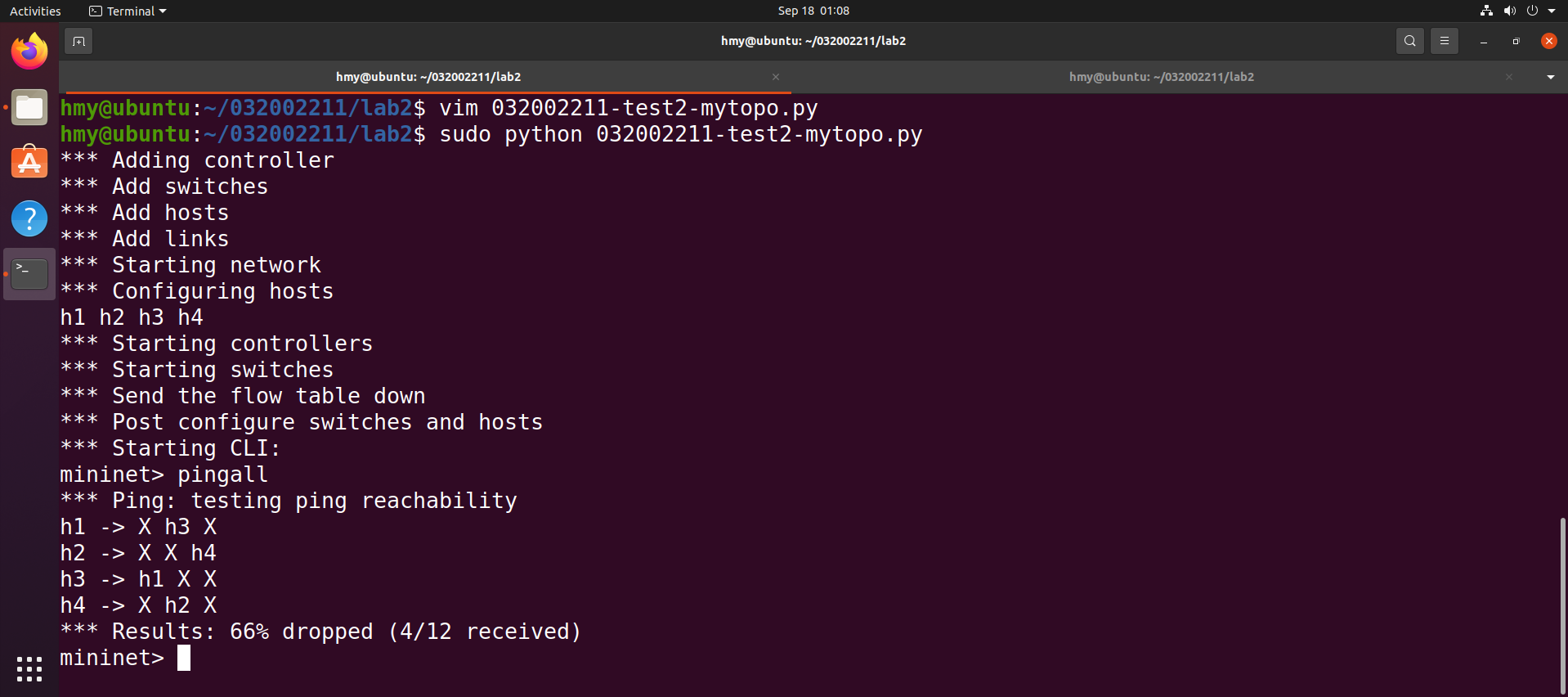Launch Firefox from the dock
1568x697 pixels.
(x=29, y=52)
